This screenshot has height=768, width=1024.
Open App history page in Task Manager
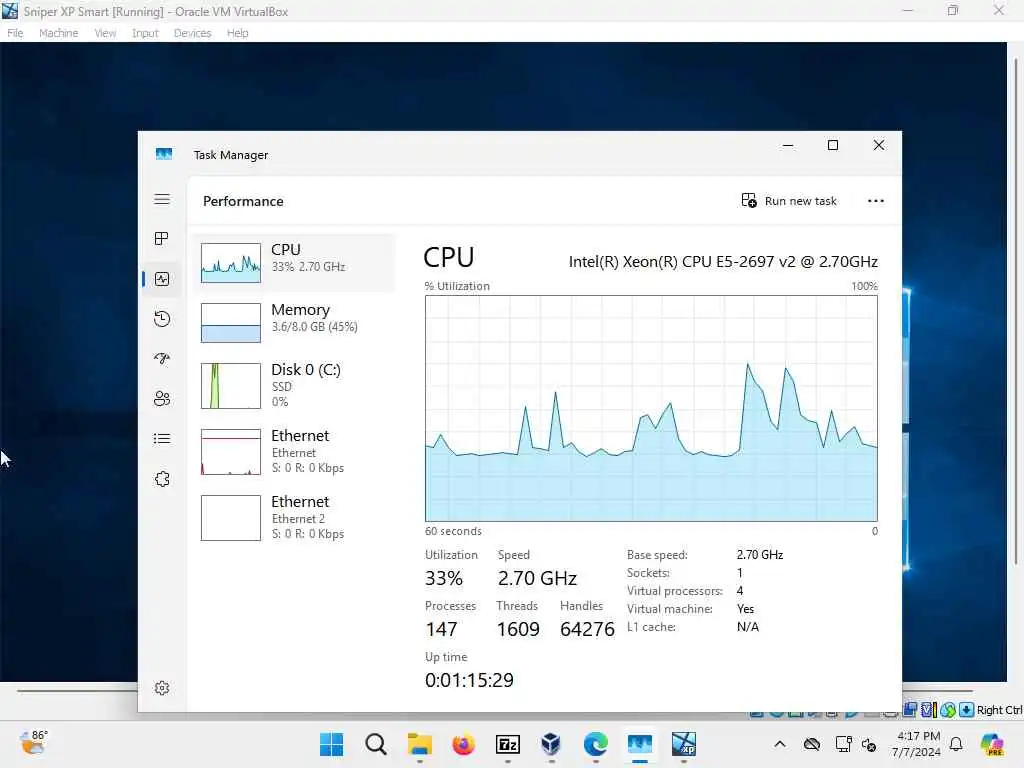162,319
